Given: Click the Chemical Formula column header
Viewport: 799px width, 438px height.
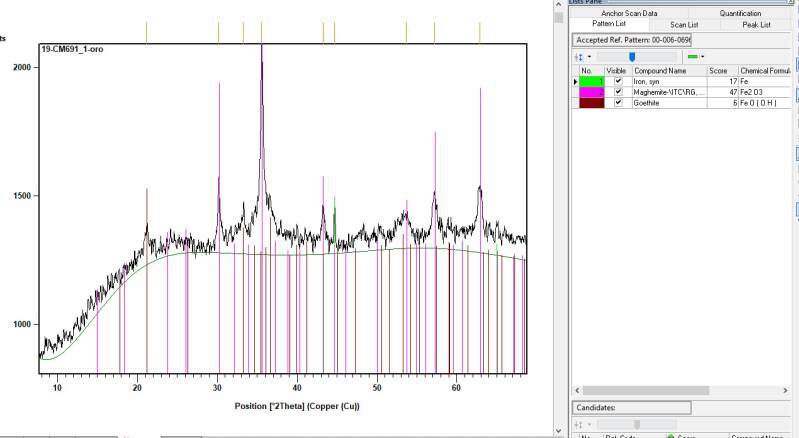Looking at the screenshot, I should click(x=765, y=71).
